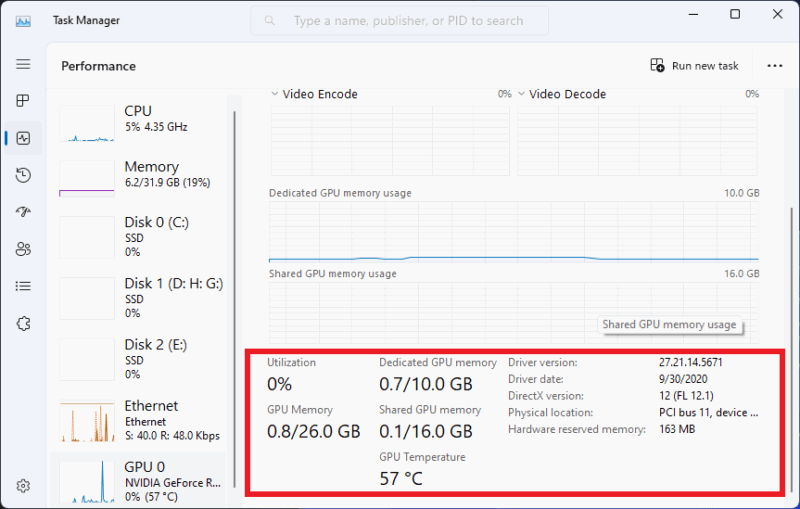Expand the Video Encode graph dropdown
800x509 pixels.
[275, 94]
